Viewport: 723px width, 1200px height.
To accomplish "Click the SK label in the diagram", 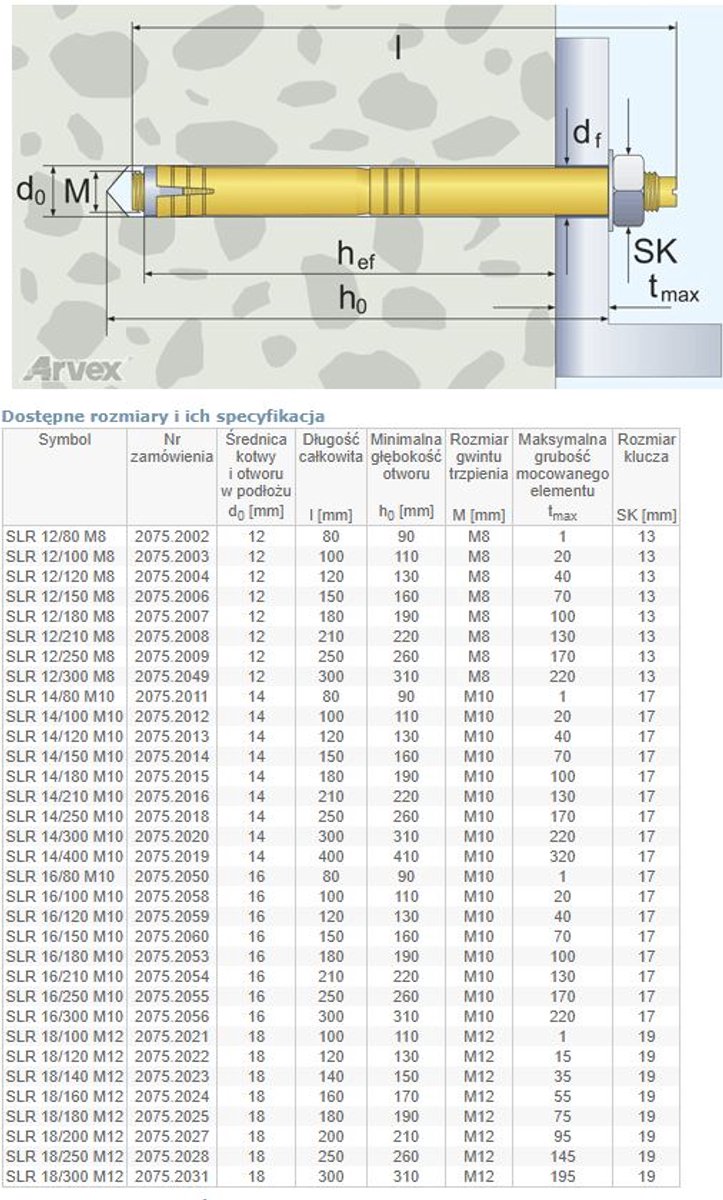I will click(x=656, y=251).
